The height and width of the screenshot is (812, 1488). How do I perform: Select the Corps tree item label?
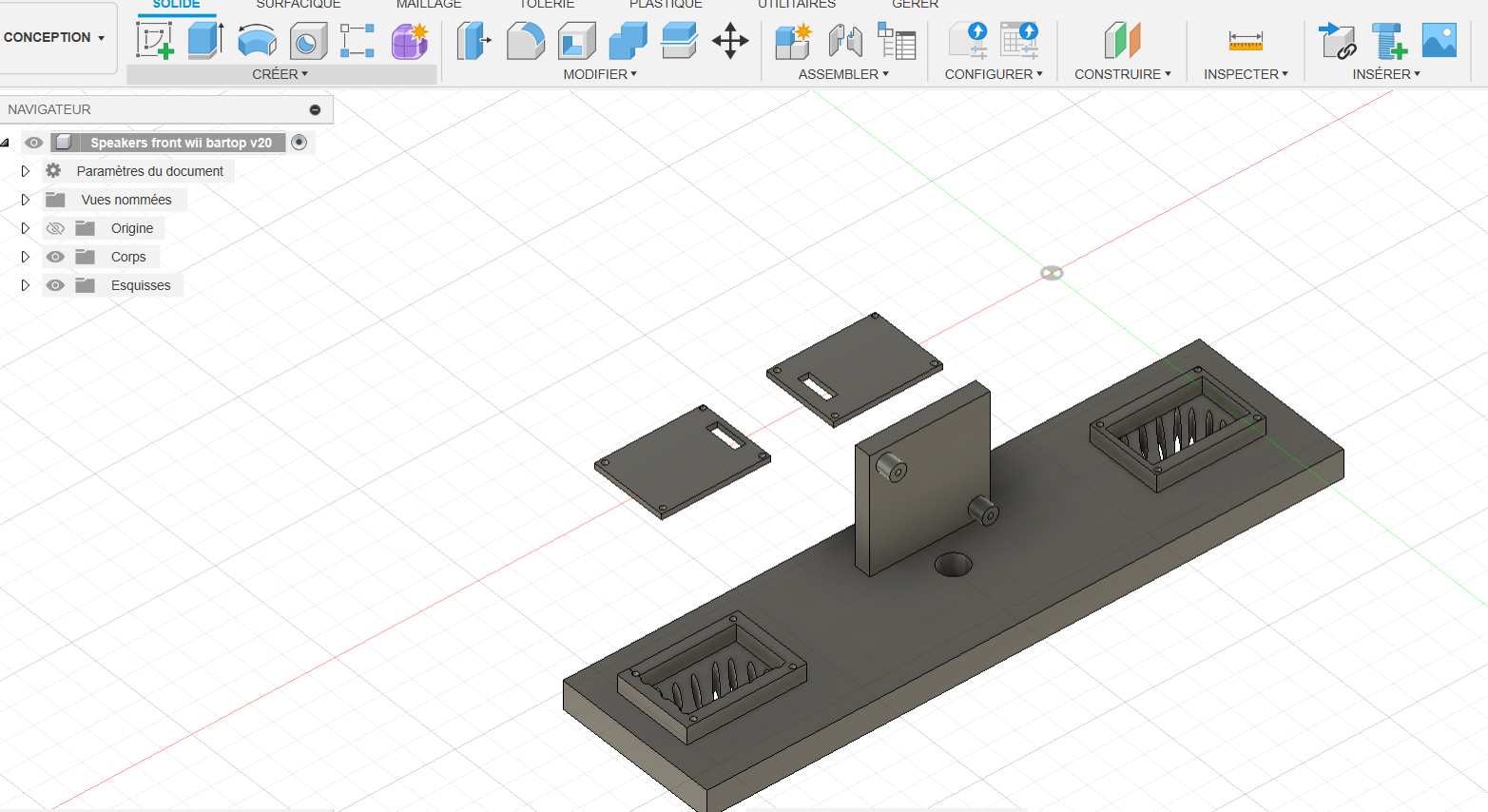(128, 257)
